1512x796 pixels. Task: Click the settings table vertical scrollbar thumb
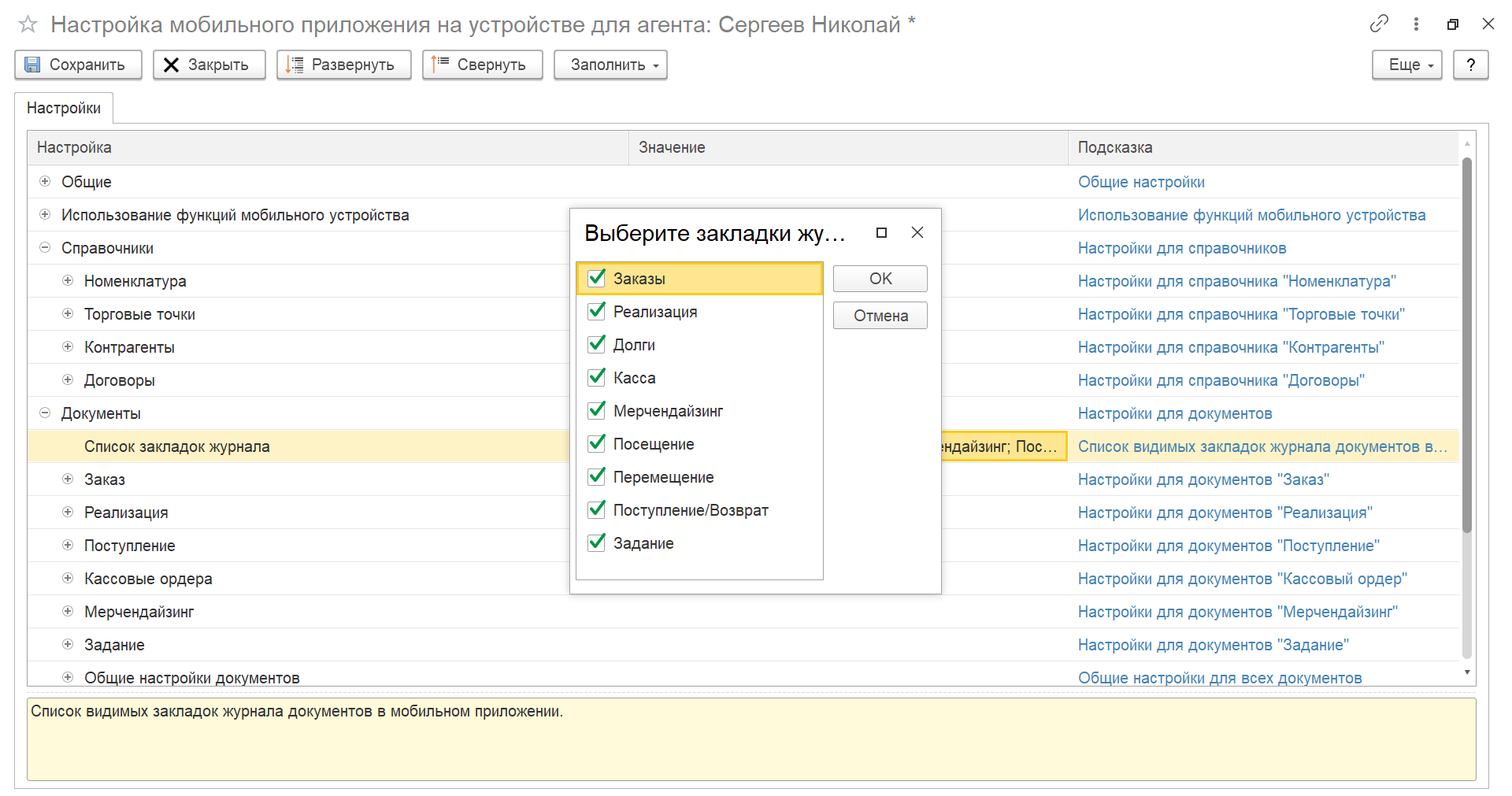1466,345
